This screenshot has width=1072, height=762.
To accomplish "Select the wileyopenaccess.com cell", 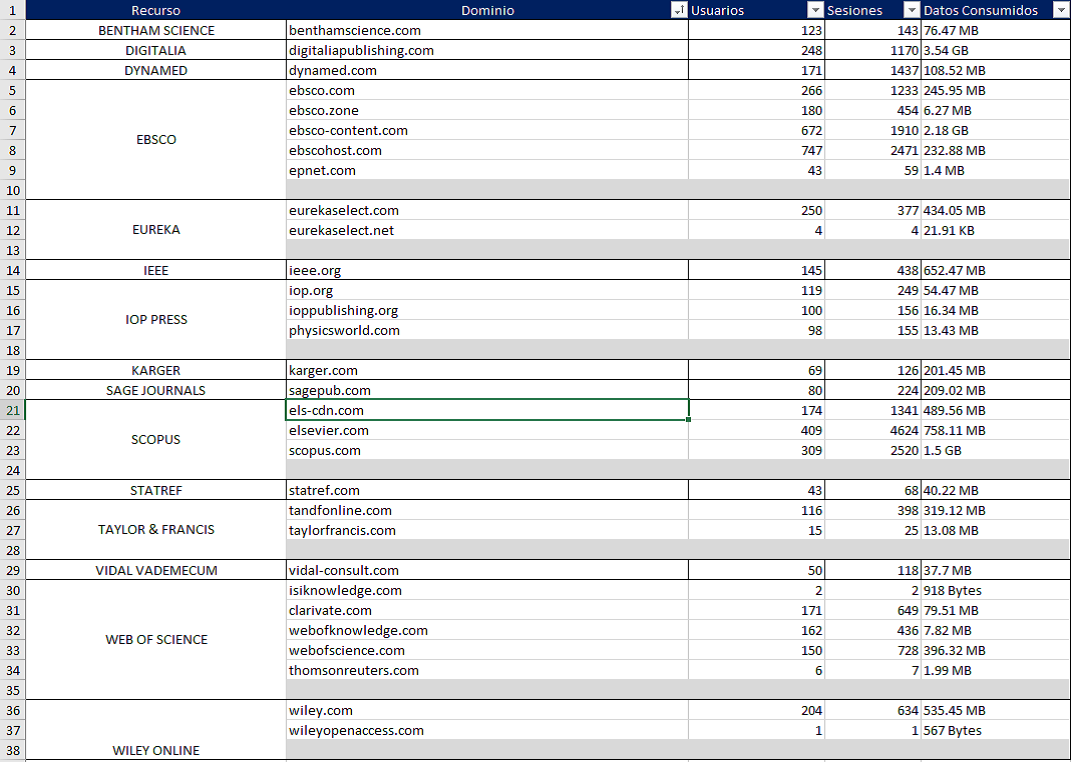I will click(x=487, y=730).
